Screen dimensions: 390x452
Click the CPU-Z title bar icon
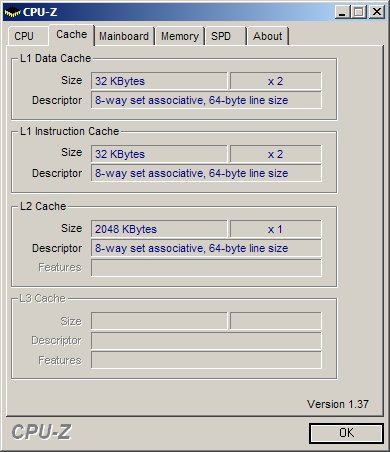click(12, 12)
